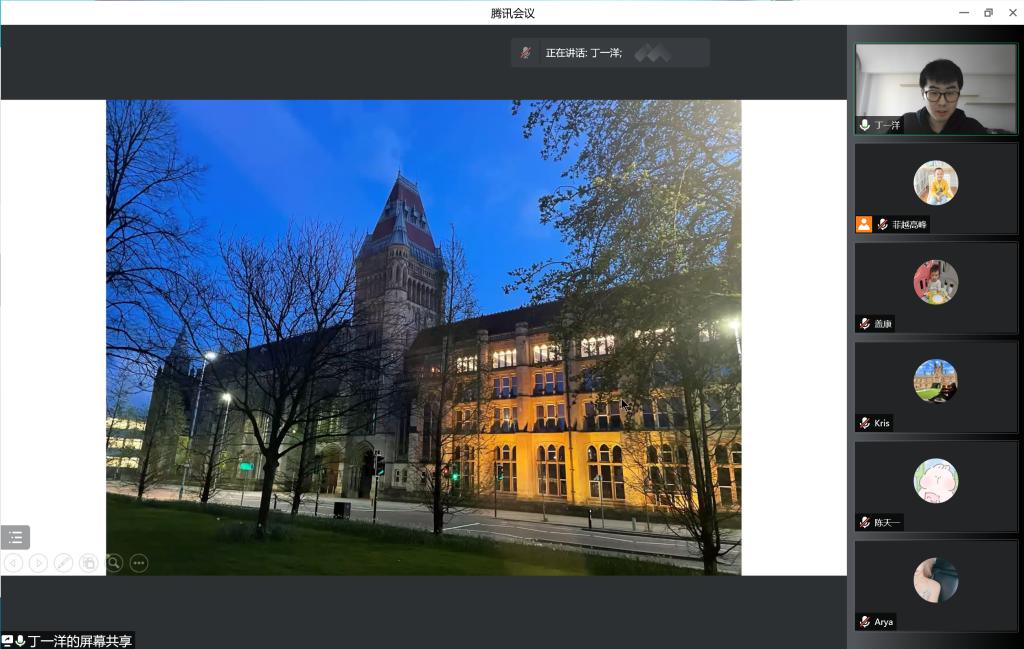Advance with the next slide arrow

[38, 563]
